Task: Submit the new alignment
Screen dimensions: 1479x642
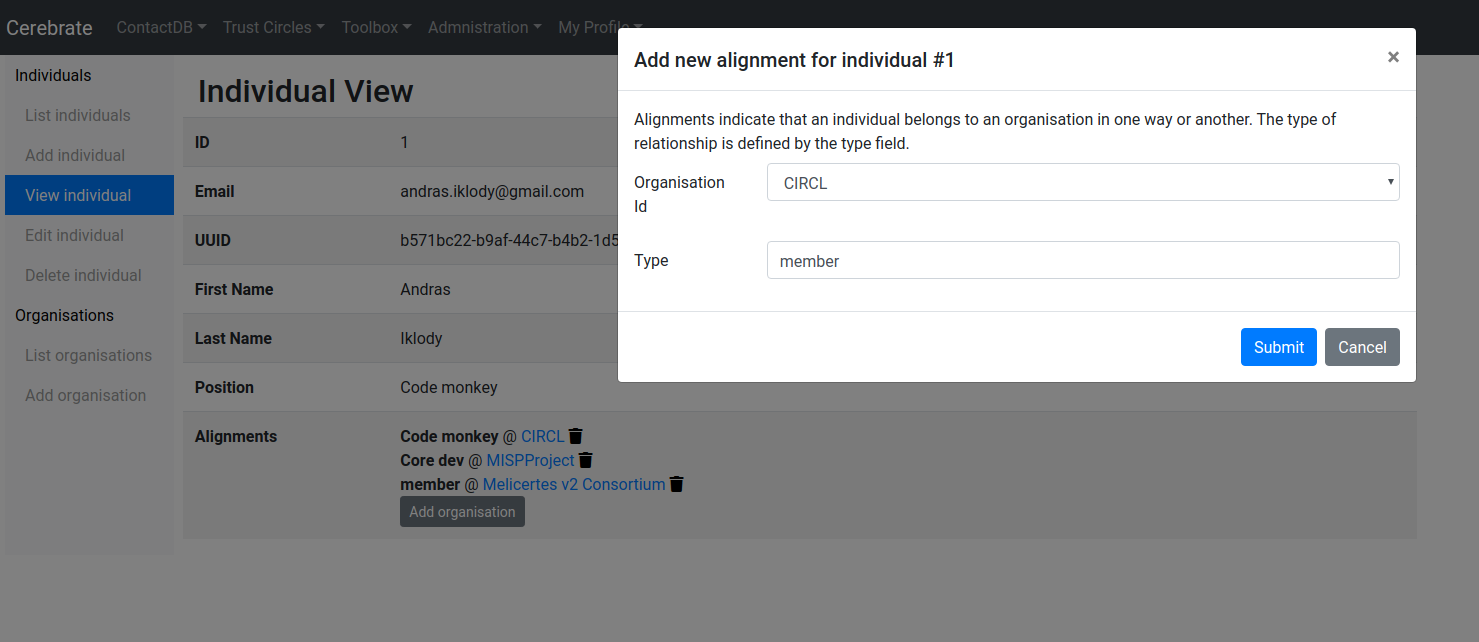Action: coord(1278,347)
